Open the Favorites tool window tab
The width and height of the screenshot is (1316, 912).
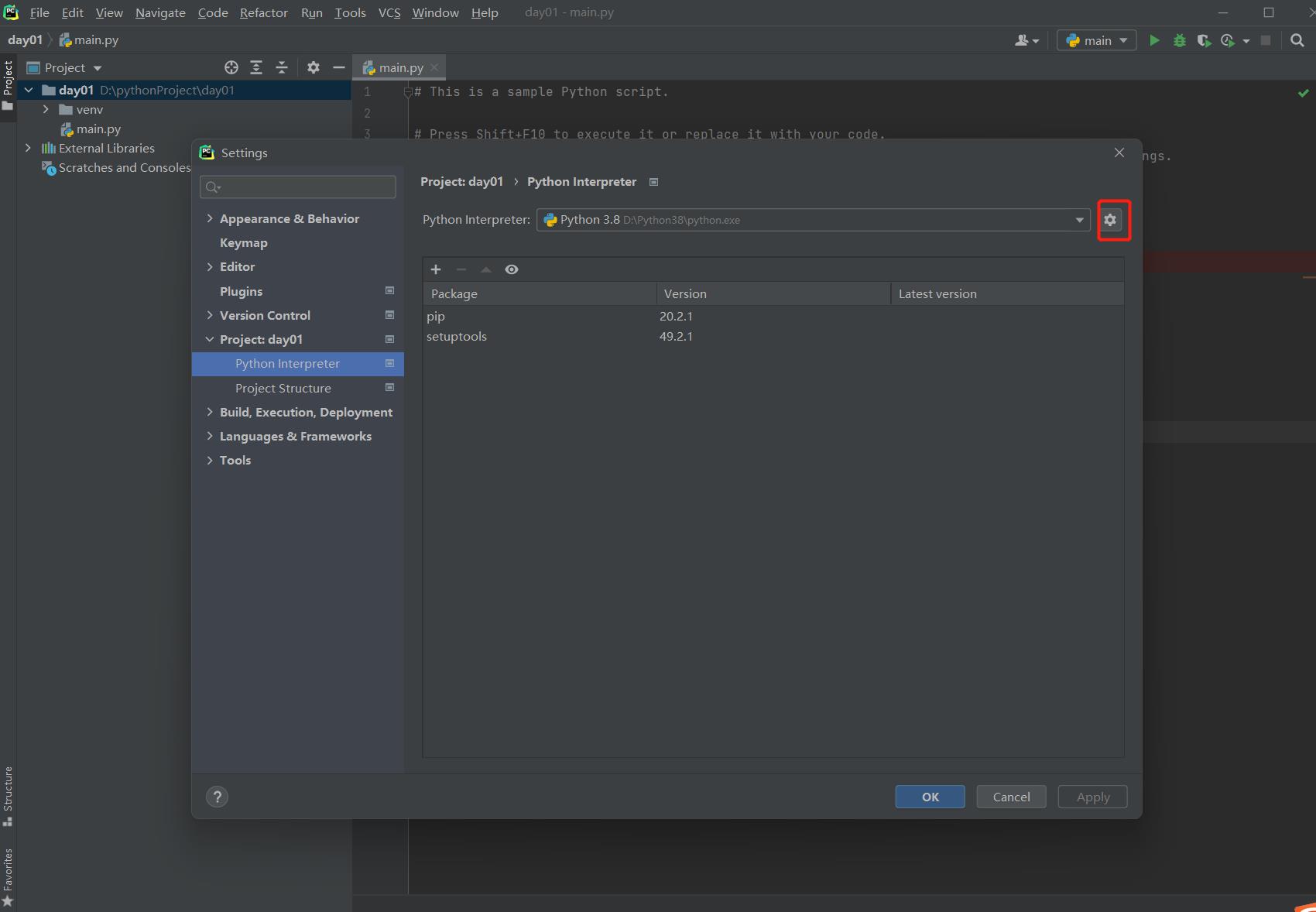(8, 877)
